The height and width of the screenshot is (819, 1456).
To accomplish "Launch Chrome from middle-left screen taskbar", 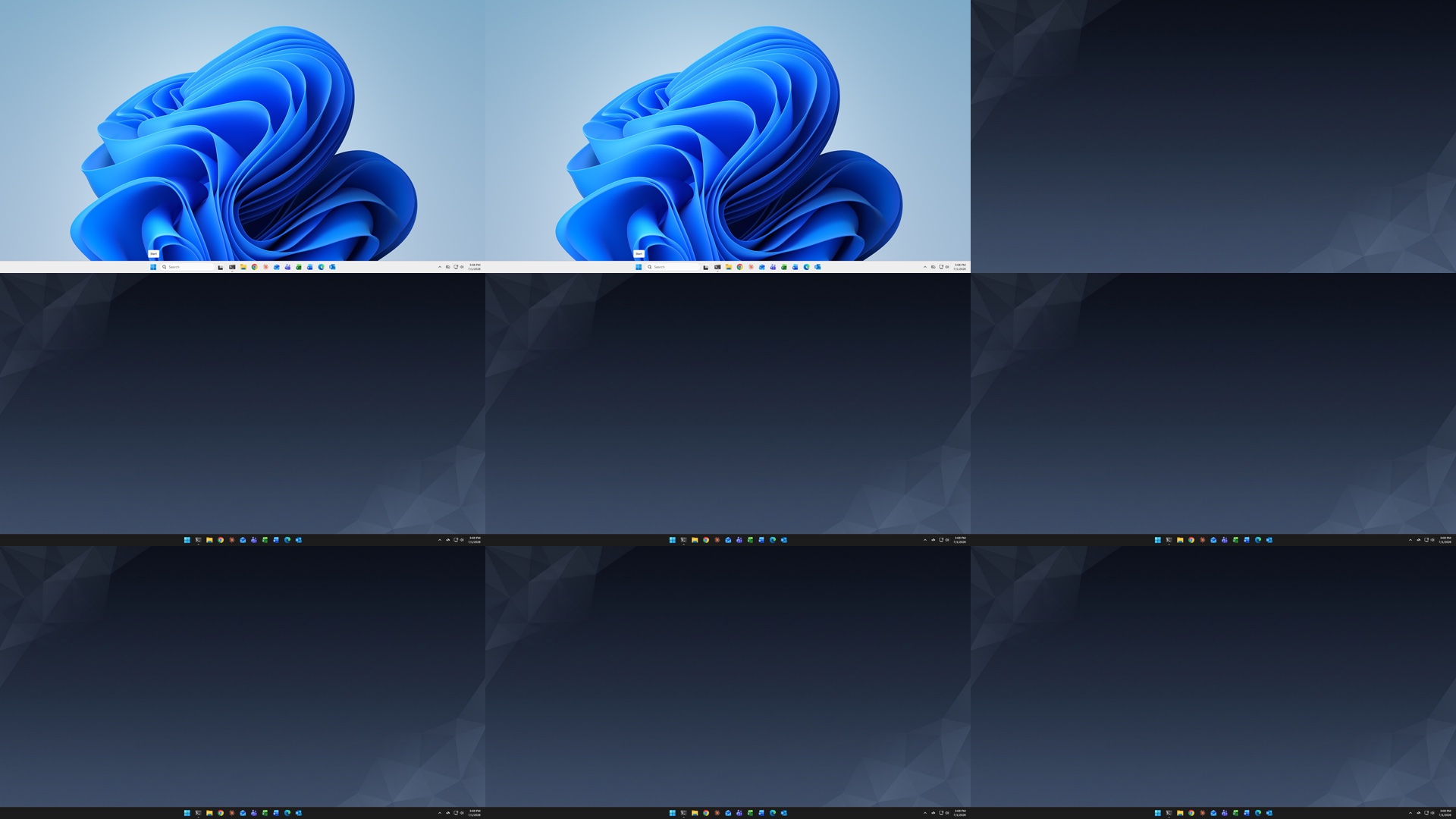I will pos(221,540).
